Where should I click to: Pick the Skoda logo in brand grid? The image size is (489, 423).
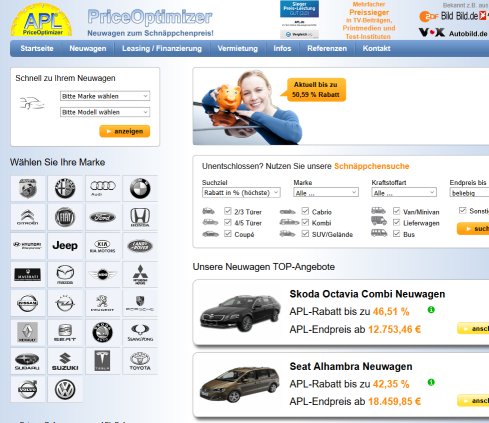click(103, 332)
